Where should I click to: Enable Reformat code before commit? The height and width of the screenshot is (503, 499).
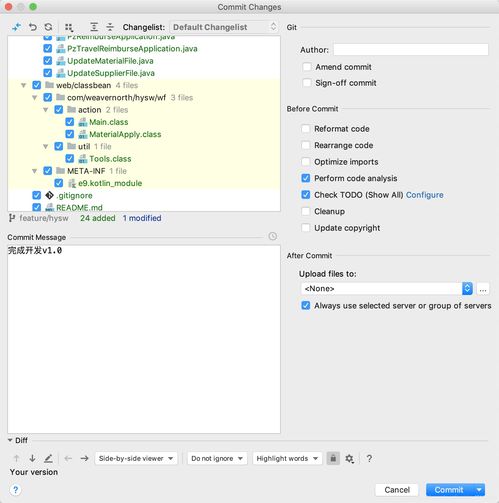[x=306, y=129]
